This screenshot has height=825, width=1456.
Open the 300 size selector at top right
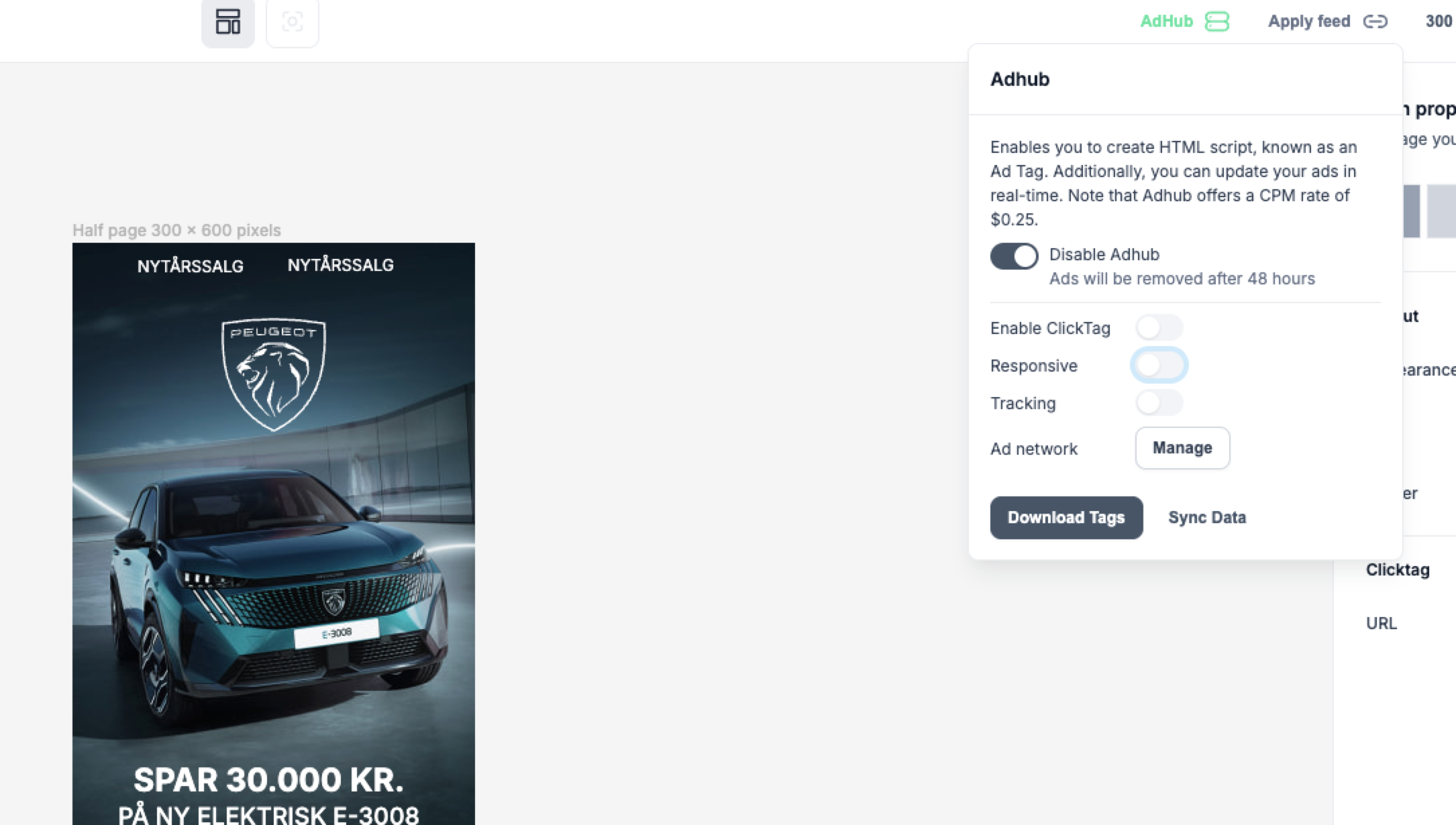point(1439,21)
